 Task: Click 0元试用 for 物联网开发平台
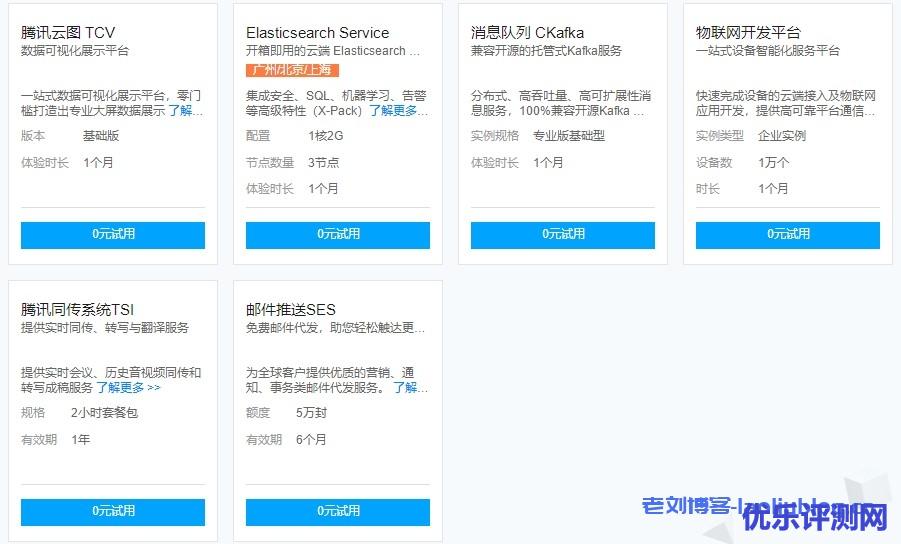coord(788,234)
